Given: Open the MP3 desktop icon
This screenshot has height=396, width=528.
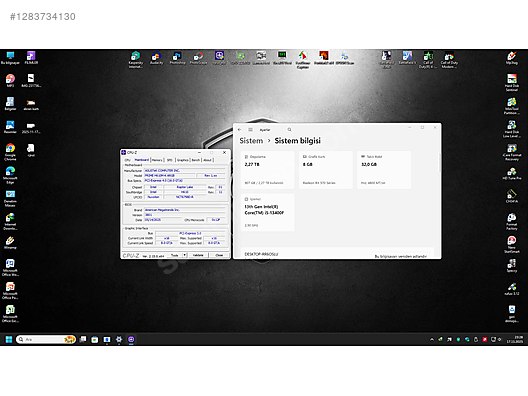Looking at the screenshot, I should click(10, 81).
